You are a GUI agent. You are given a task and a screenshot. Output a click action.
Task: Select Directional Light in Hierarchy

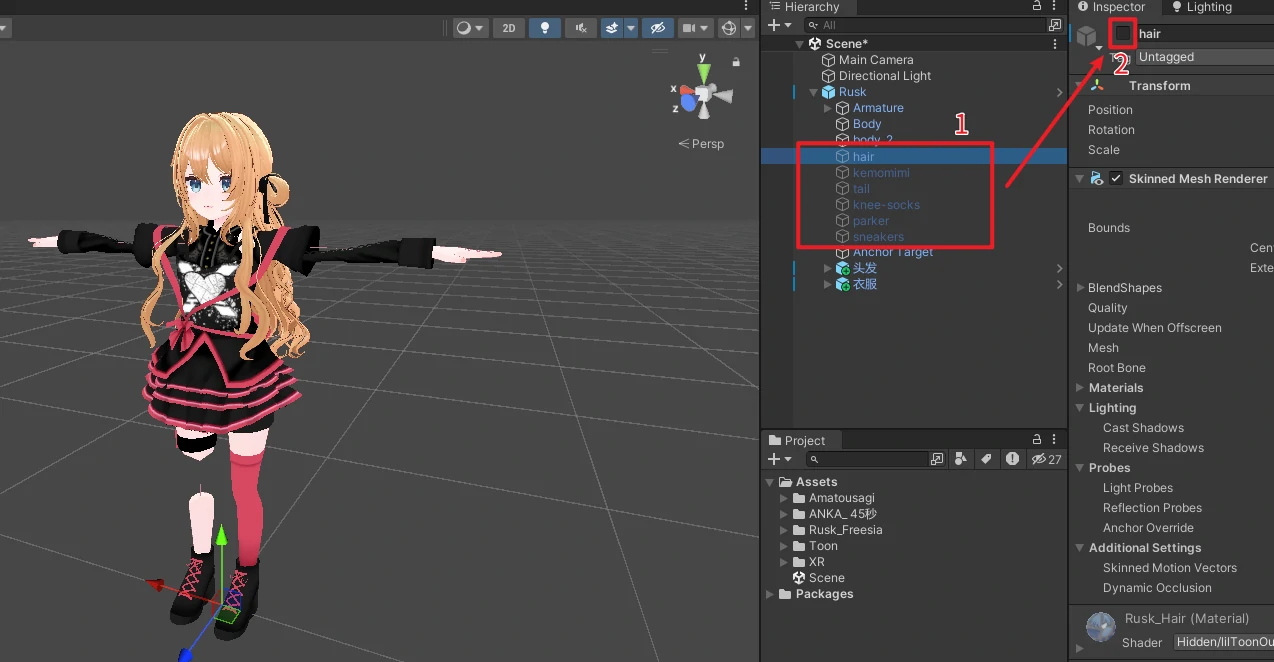(x=884, y=76)
